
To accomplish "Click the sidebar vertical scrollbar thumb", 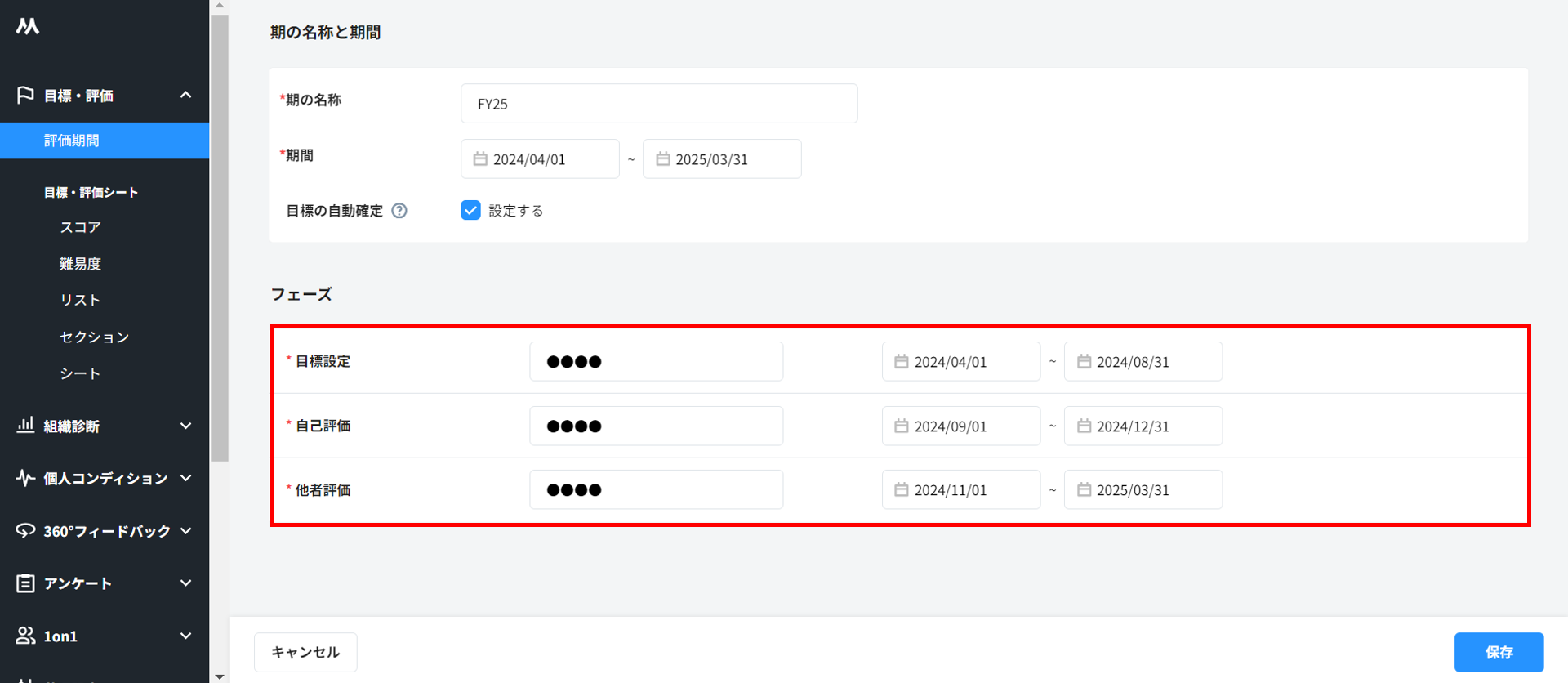I will pyautogui.click(x=219, y=237).
